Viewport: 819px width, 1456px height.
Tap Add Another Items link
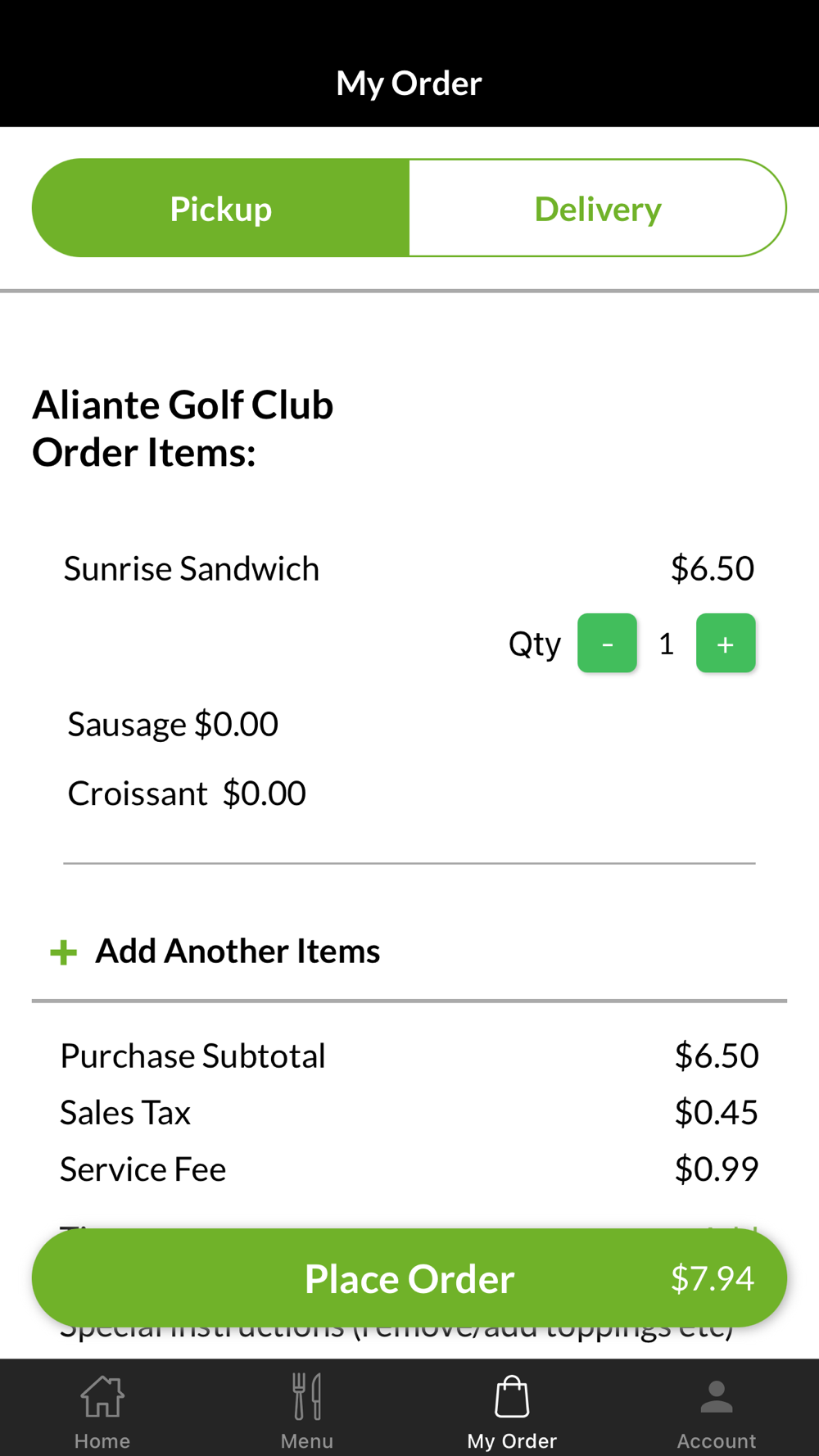pos(238,952)
